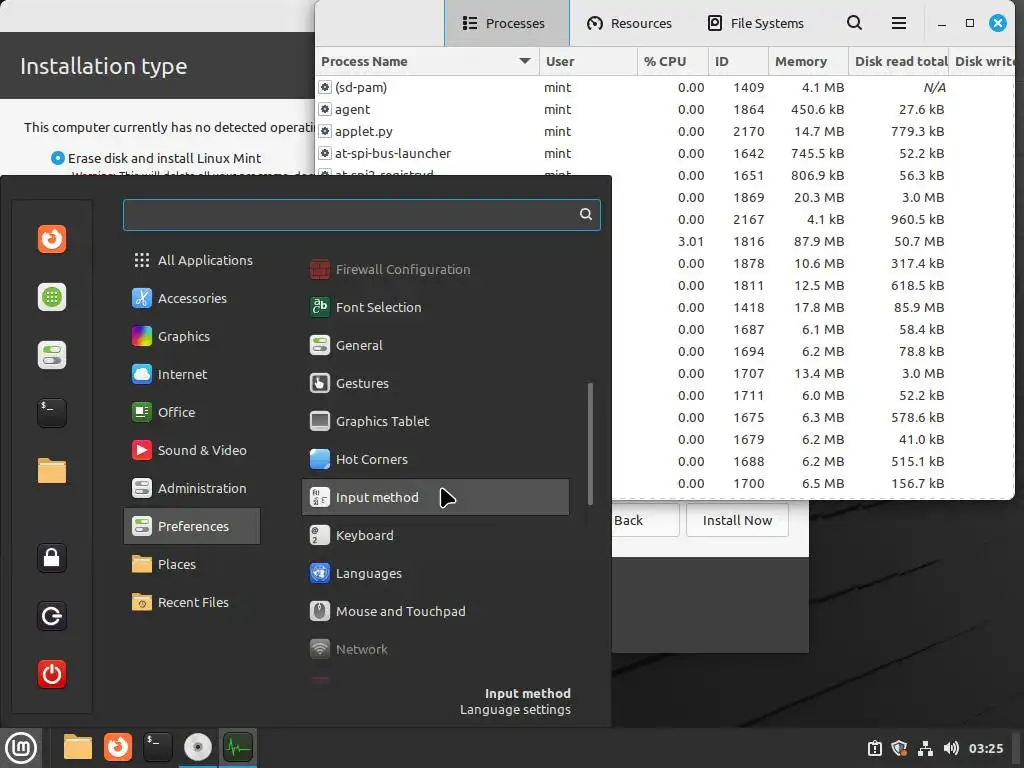
Task: Sort processes by ID column header
Action: (x=738, y=61)
